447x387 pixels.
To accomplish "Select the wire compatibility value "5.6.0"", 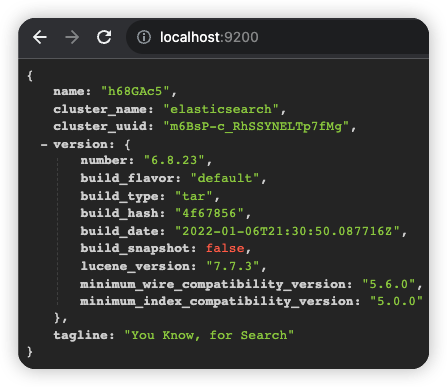I will coord(389,284).
